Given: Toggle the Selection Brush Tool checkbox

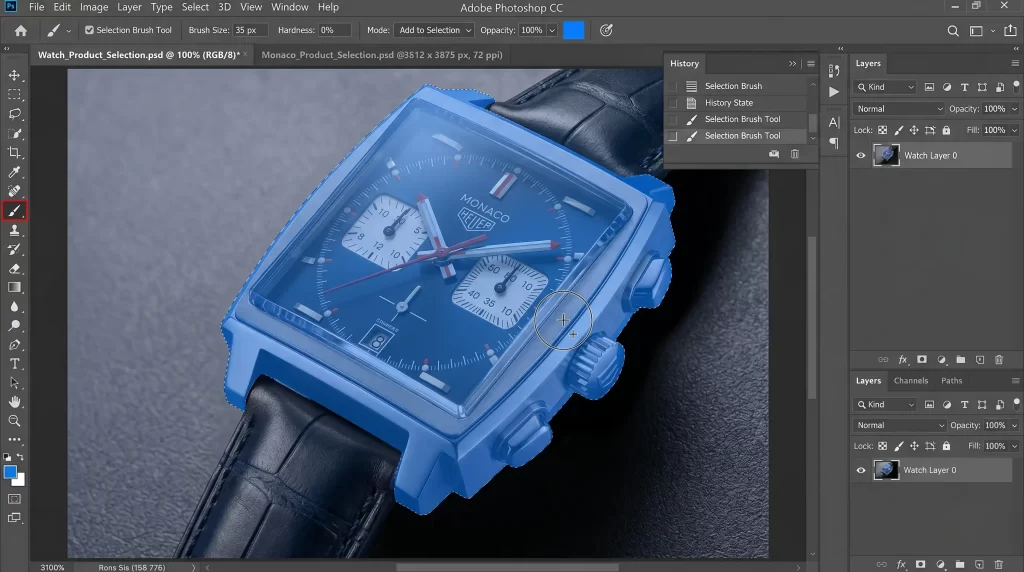Looking at the screenshot, I should point(89,30).
